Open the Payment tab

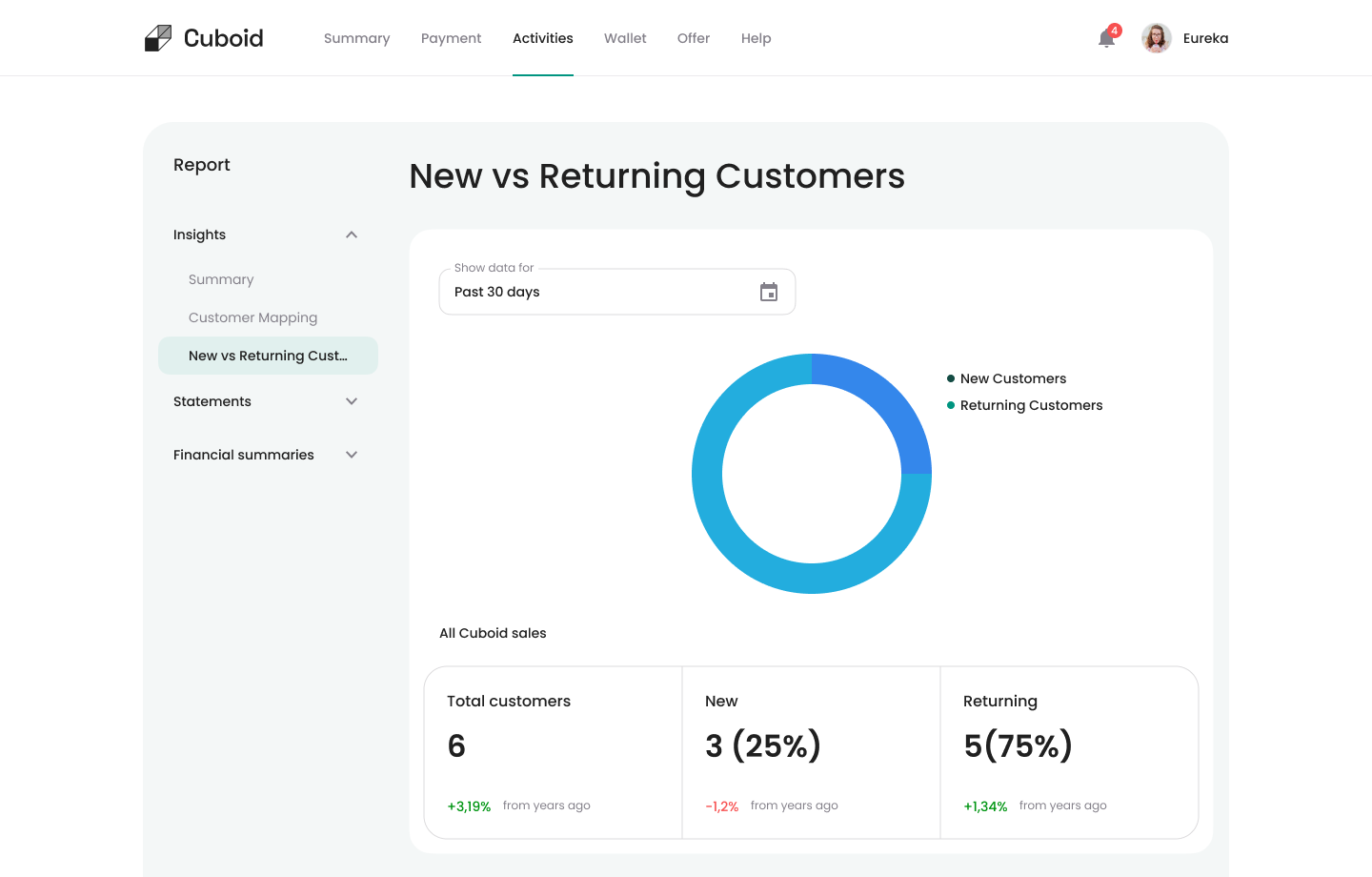(x=451, y=38)
